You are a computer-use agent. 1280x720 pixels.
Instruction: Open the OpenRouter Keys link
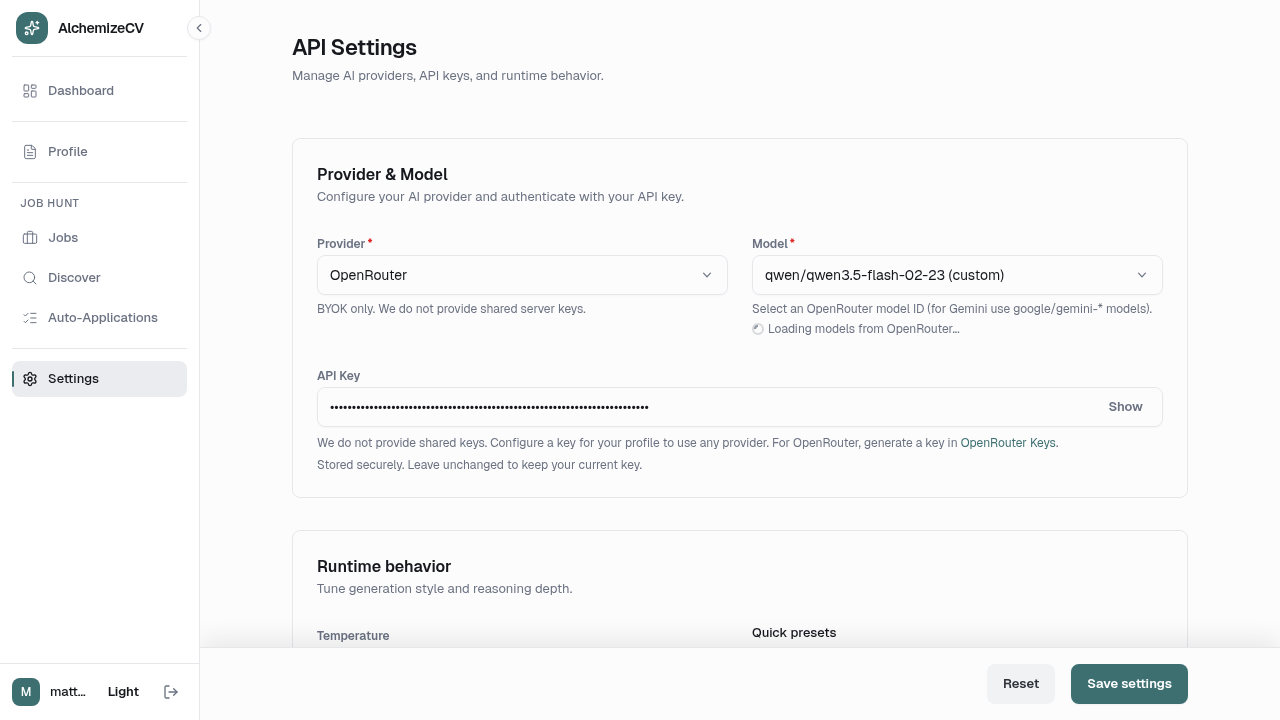[x=1007, y=443]
